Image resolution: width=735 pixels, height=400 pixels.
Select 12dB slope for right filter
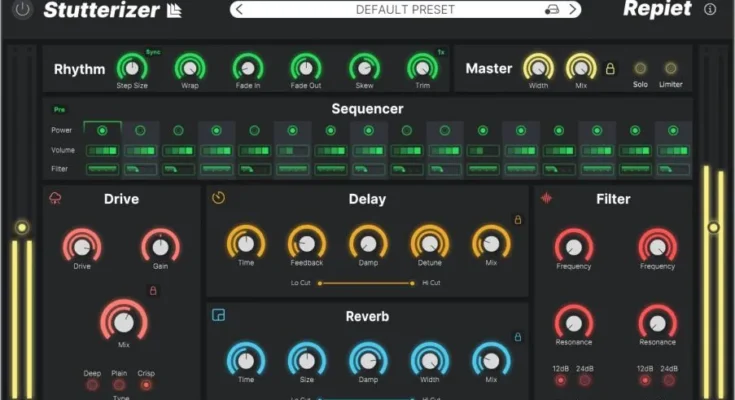645,380
